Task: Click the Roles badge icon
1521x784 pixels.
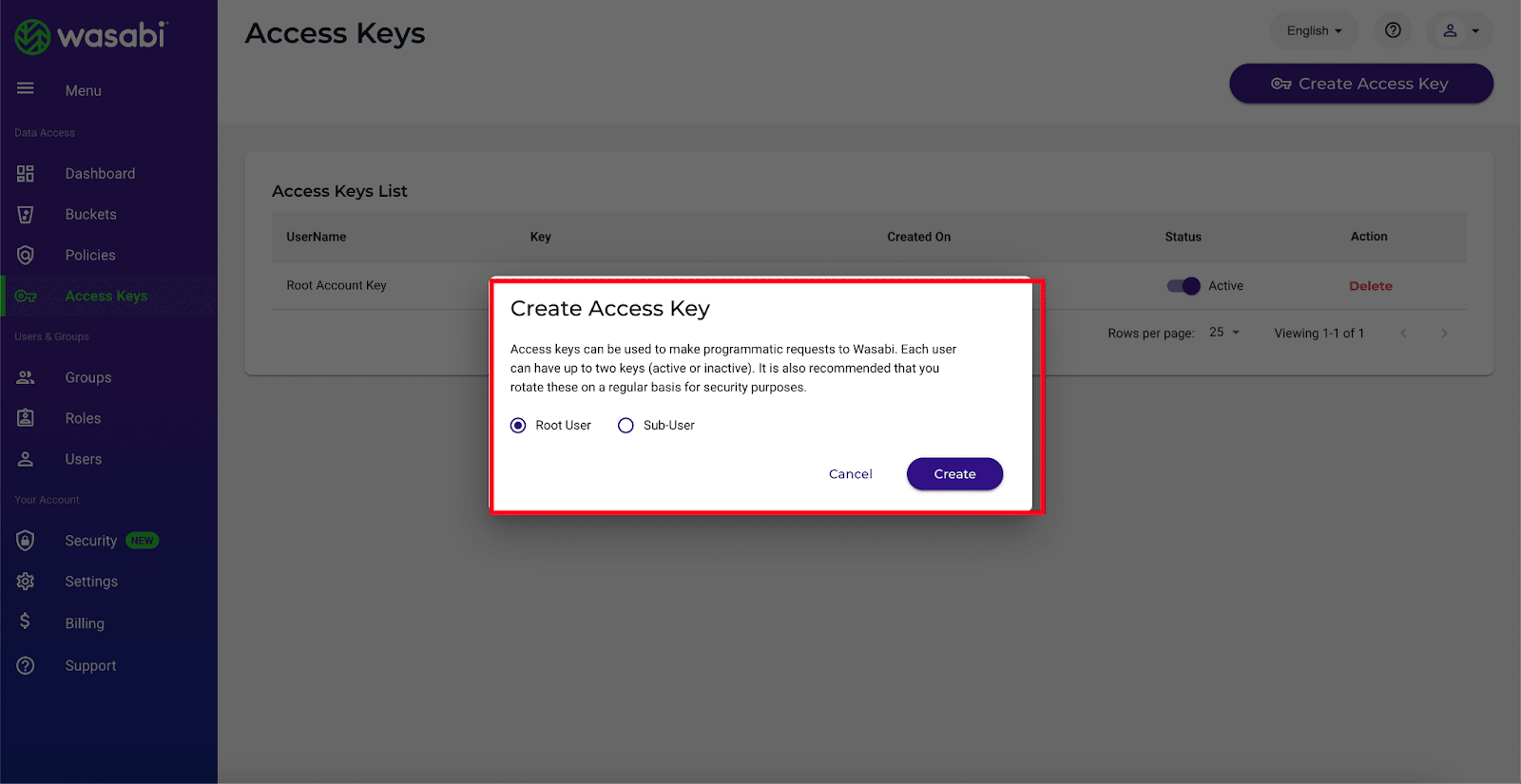Action: click(26, 418)
